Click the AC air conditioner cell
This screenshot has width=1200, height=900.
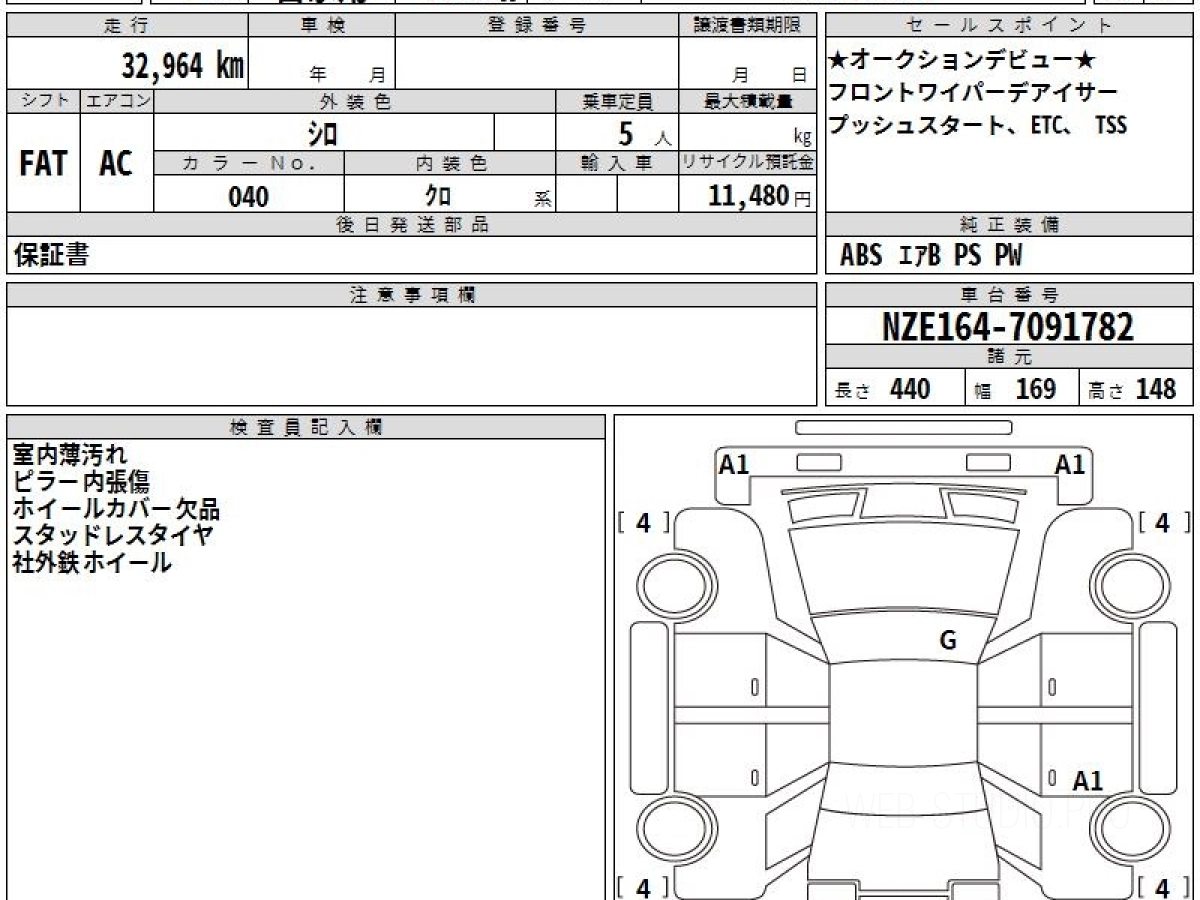tap(117, 164)
